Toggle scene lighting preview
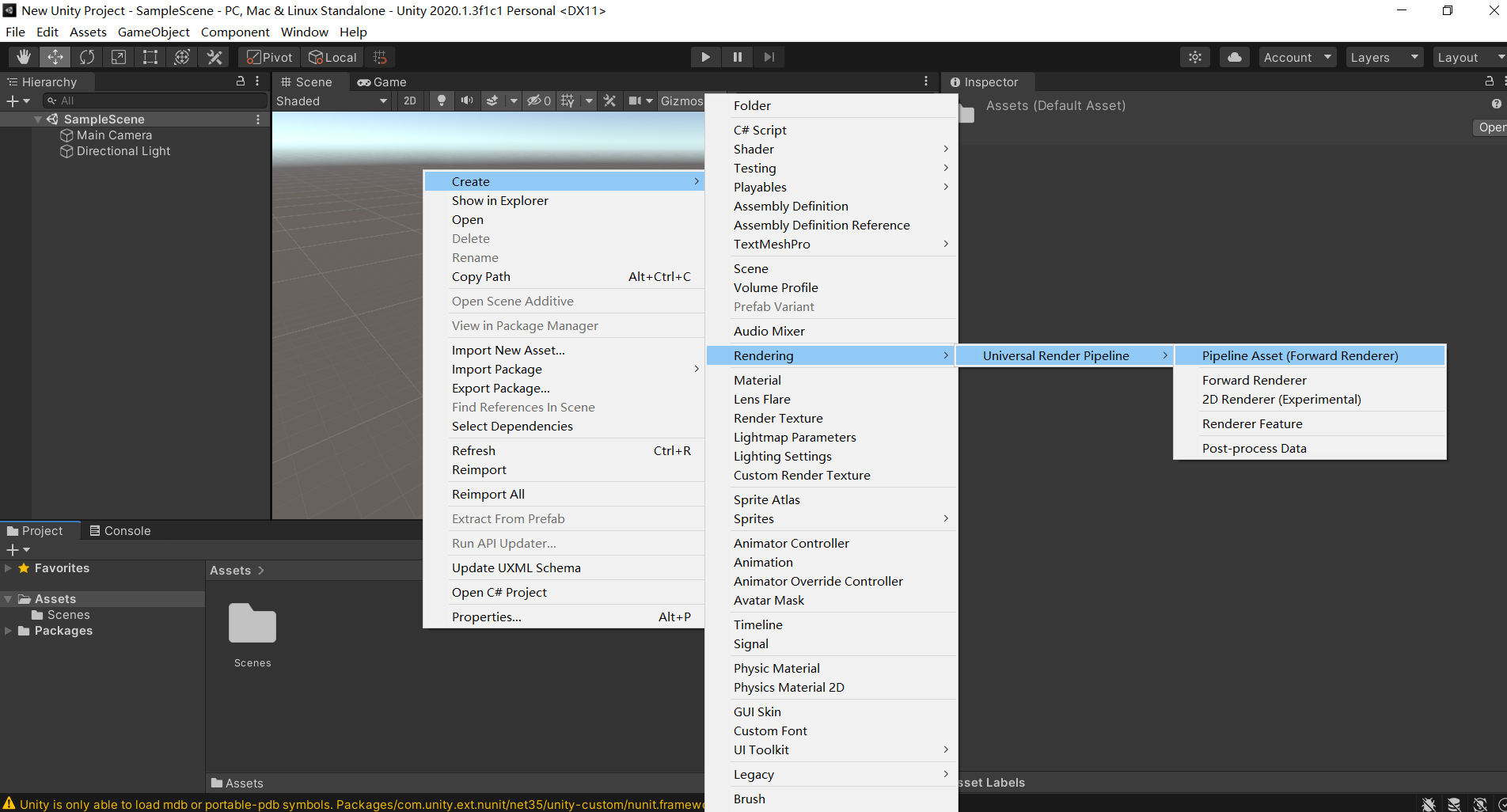The image size is (1507, 812). pyautogui.click(x=441, y=101)
